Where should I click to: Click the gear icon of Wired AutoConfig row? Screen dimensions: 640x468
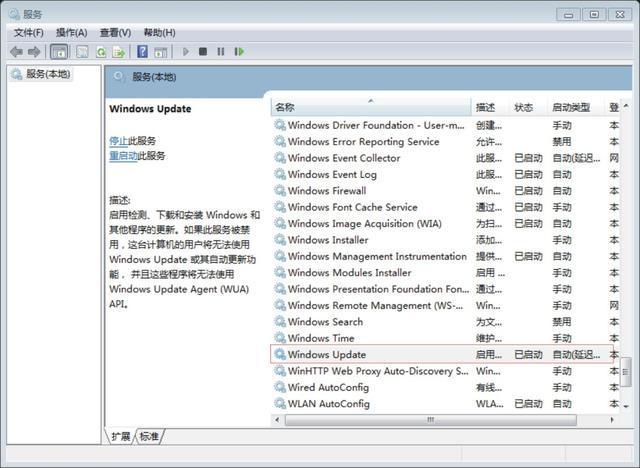tap(280, 387)
